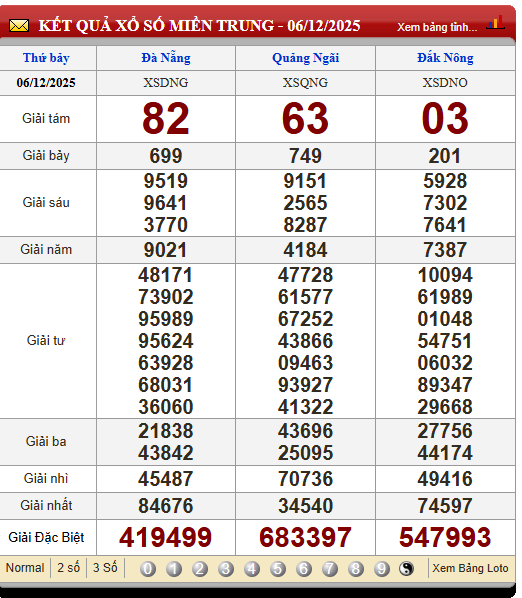Click code XSDNG
This screenshot has width=522, height=598.
(166, 83)
